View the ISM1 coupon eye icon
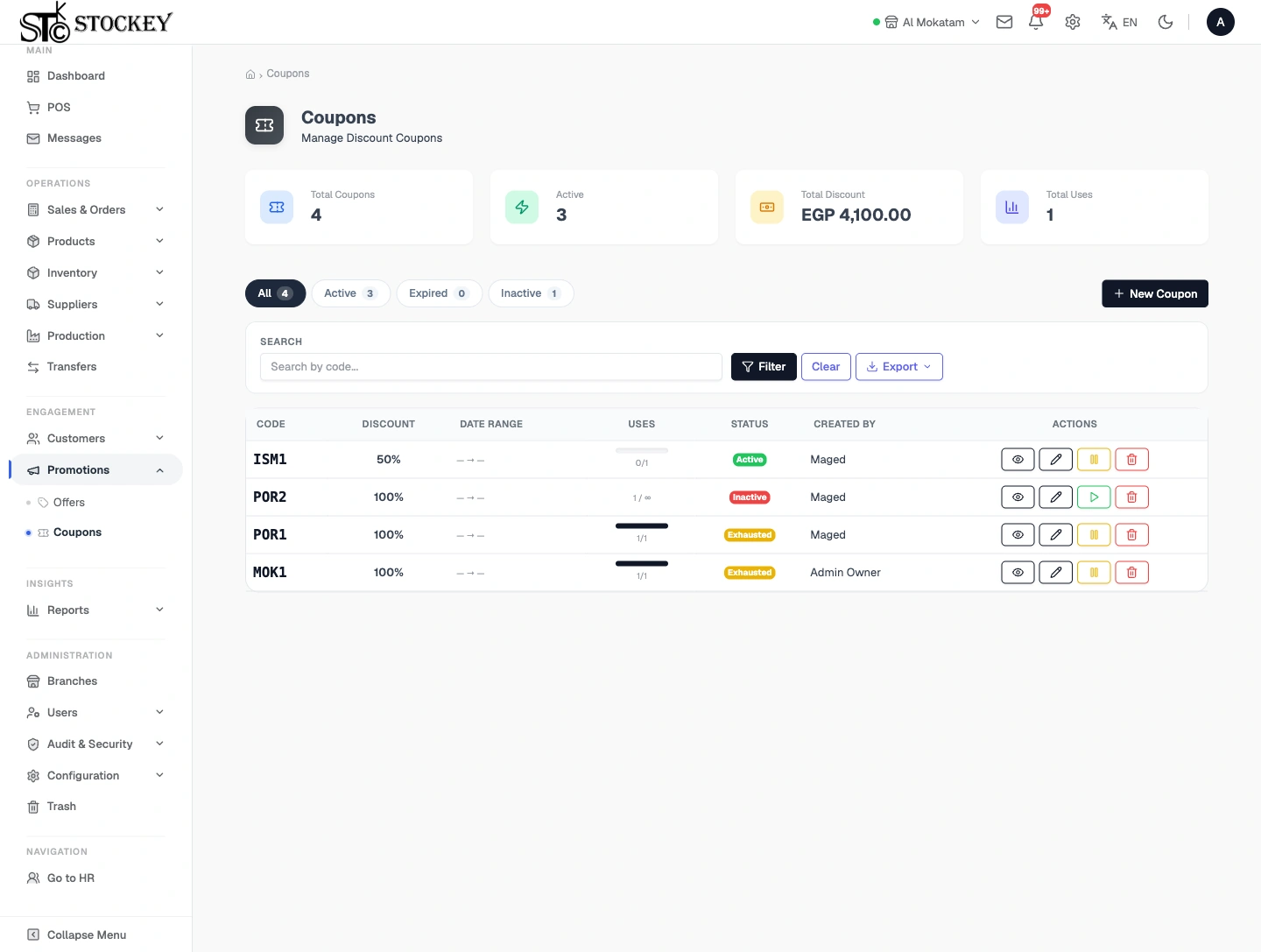Image resolution: width=1261 pixels, height=952 pixels. 1018,459
